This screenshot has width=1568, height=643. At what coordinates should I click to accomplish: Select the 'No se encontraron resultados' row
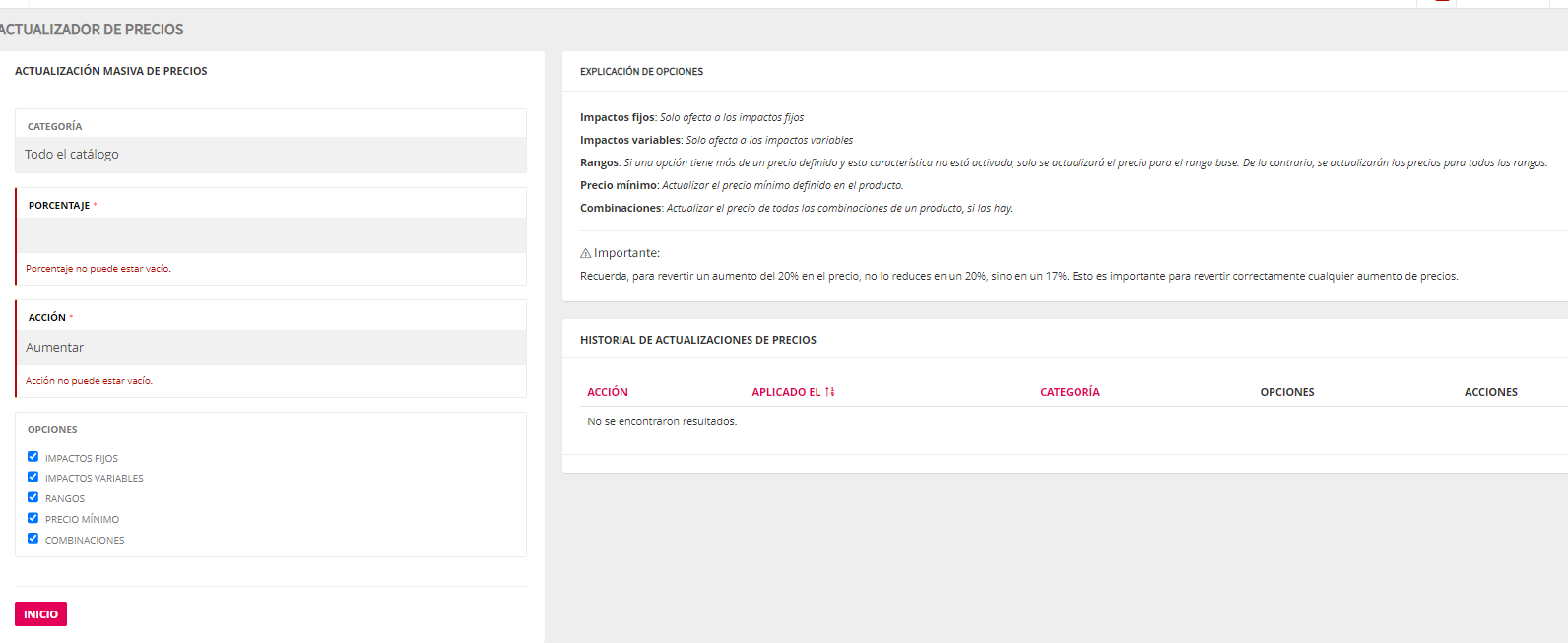coord(662,421)
